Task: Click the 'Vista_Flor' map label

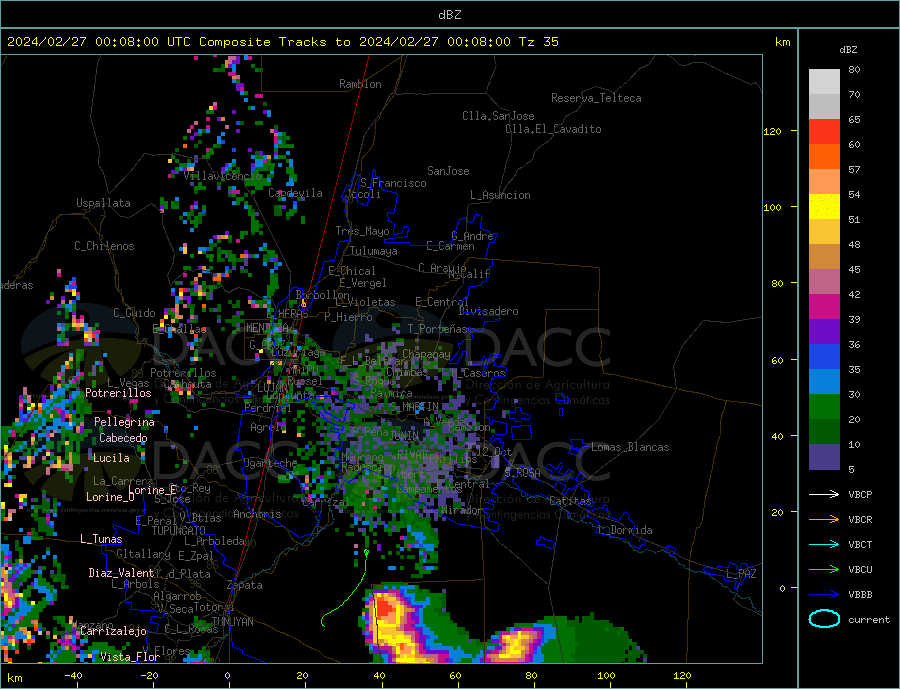Action: [x=130, y=657]
